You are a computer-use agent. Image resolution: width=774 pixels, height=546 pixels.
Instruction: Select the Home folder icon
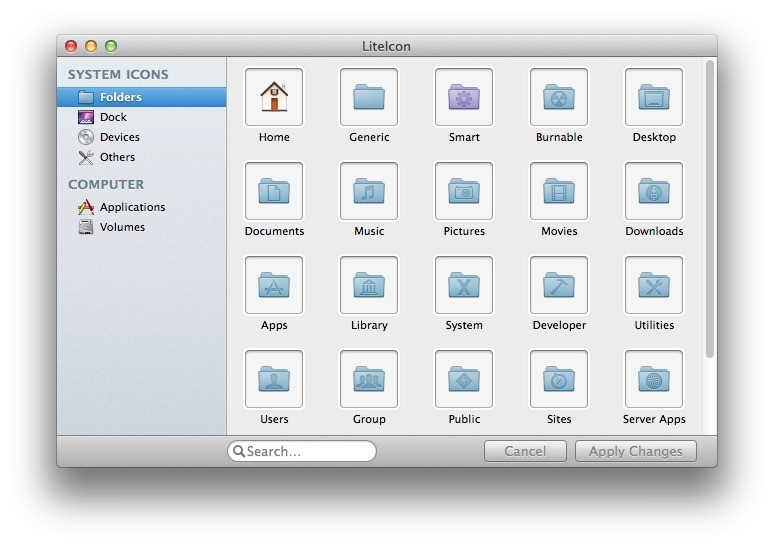(274, 97)
